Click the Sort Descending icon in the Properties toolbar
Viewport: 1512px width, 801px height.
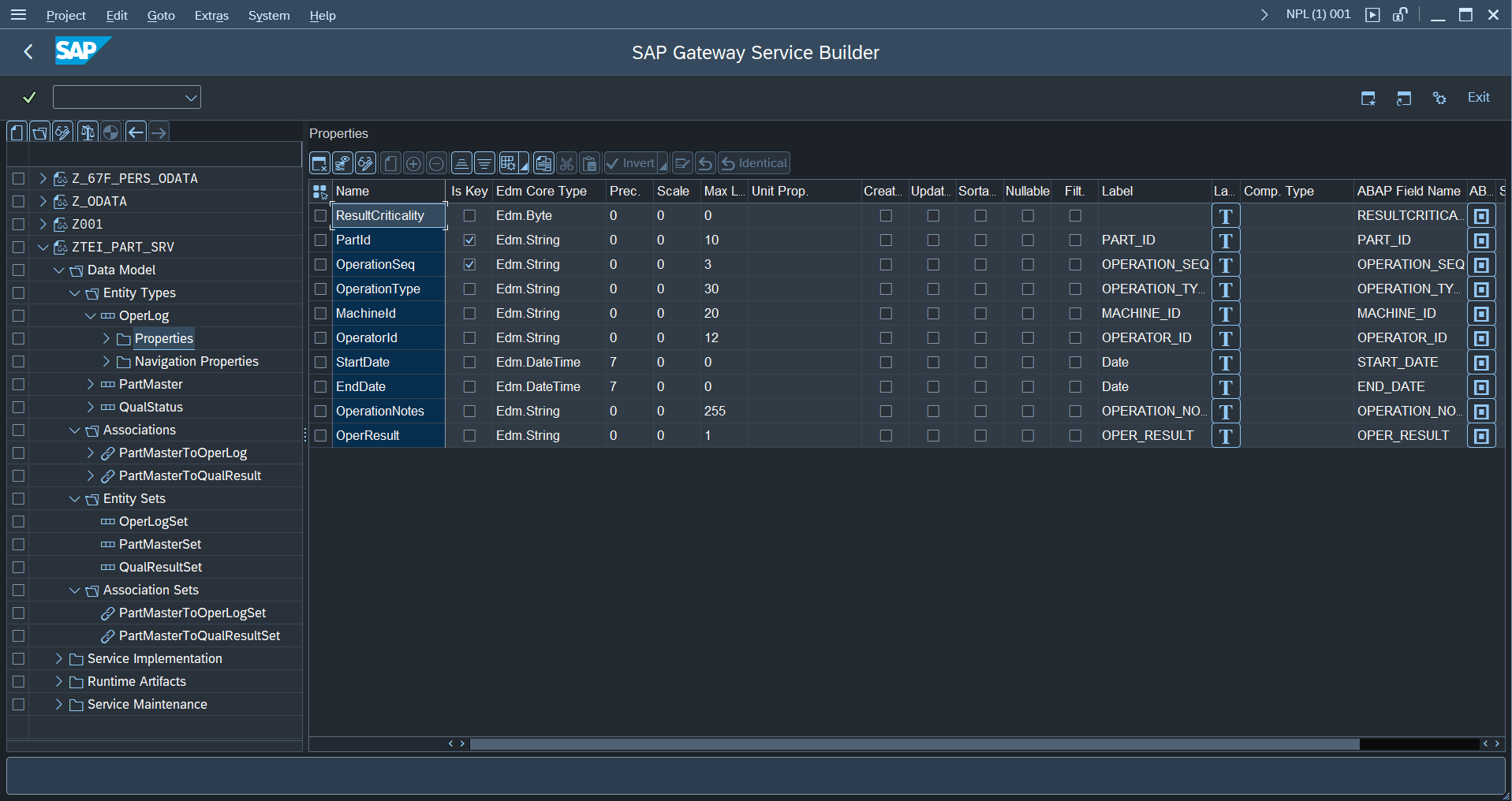(484, 163)
